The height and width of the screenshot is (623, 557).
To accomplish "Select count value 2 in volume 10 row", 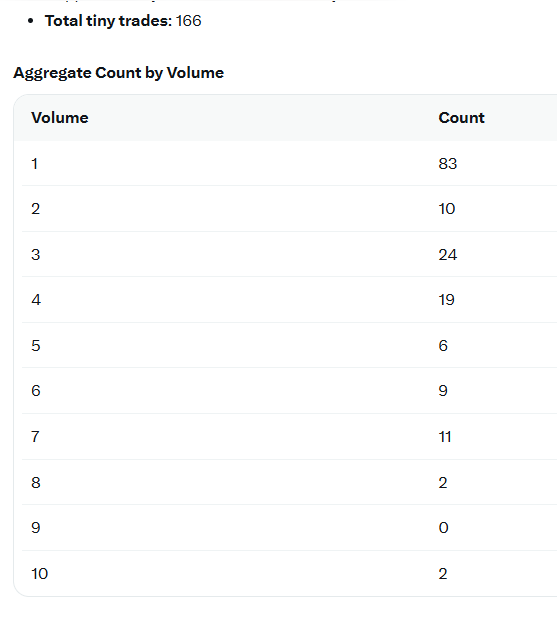I will [x=443, y=573].
